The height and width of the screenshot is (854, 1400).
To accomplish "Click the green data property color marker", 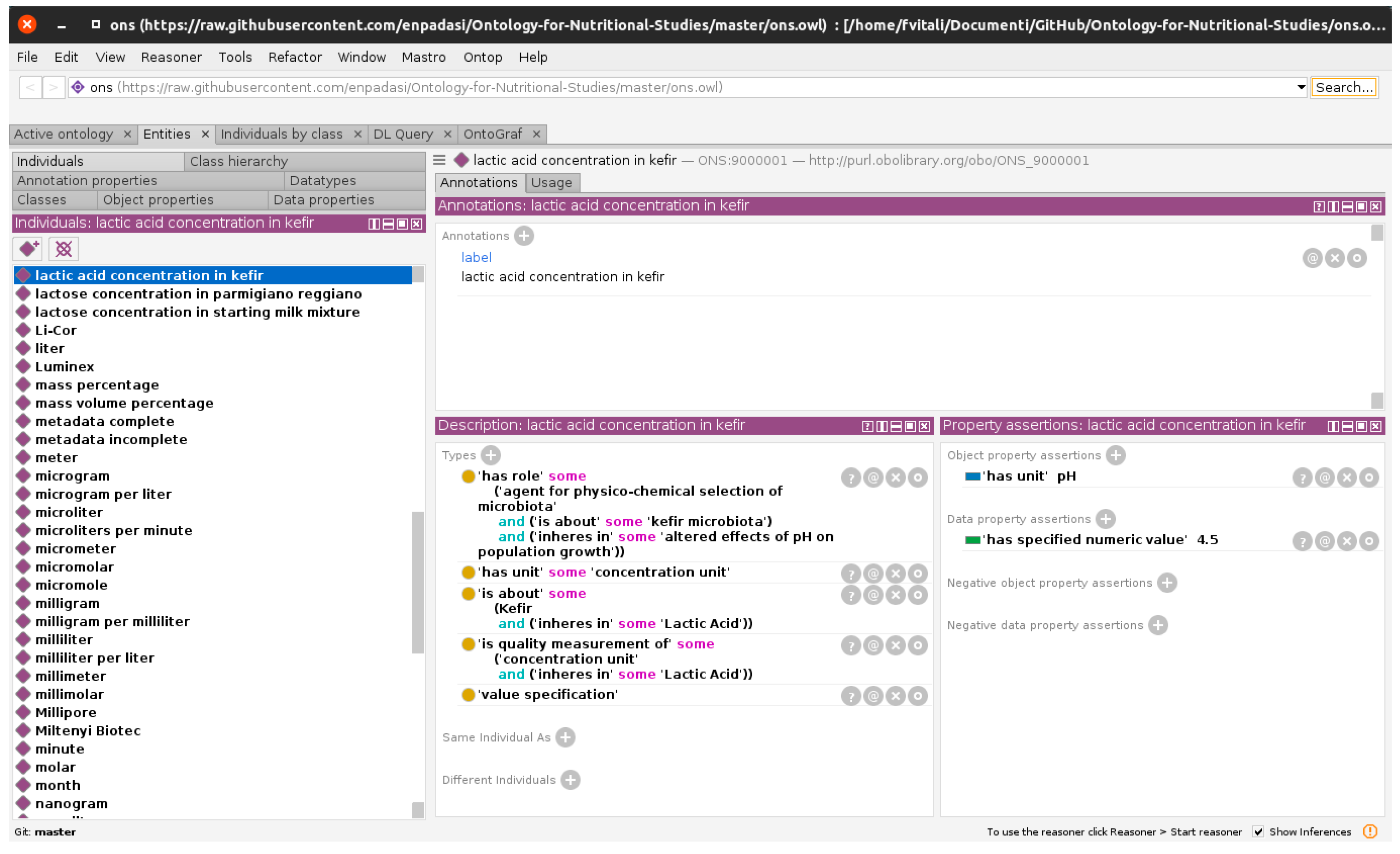I will click(x=972, y=540).
